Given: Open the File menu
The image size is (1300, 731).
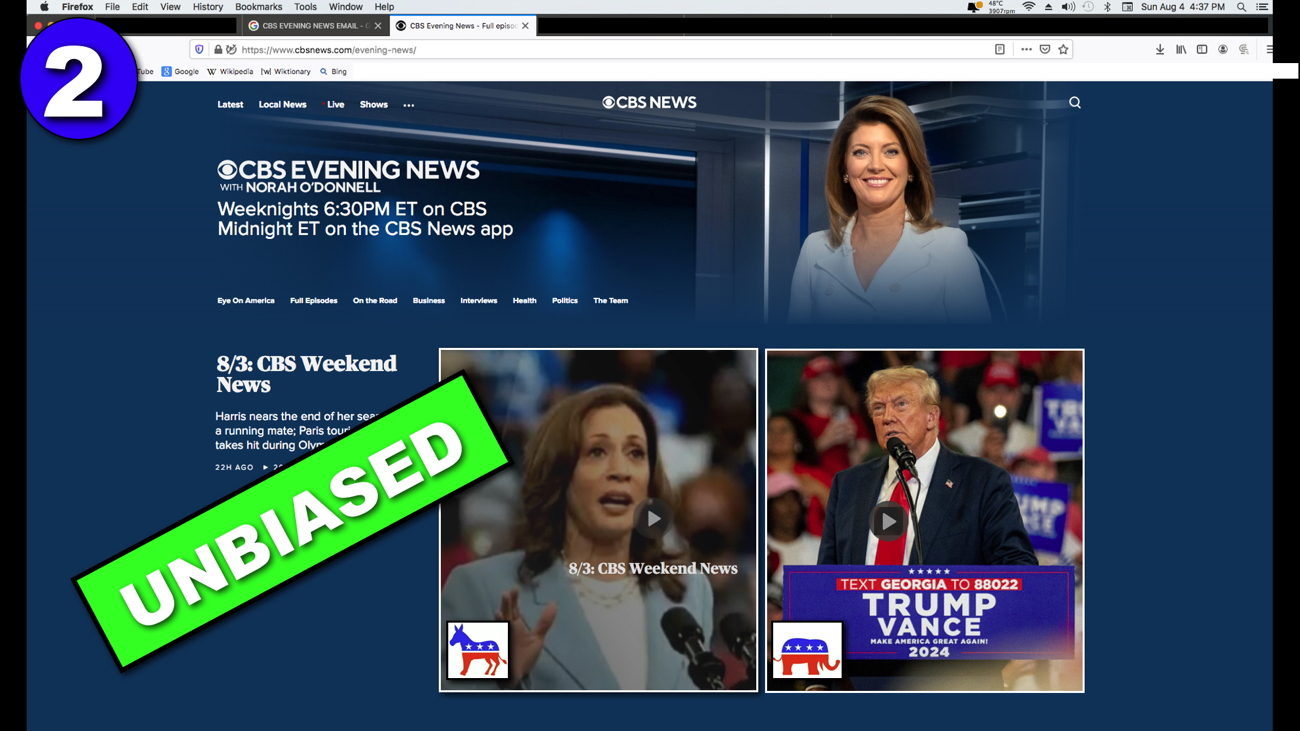Looking at the screenshot, I should coord(112,7).
